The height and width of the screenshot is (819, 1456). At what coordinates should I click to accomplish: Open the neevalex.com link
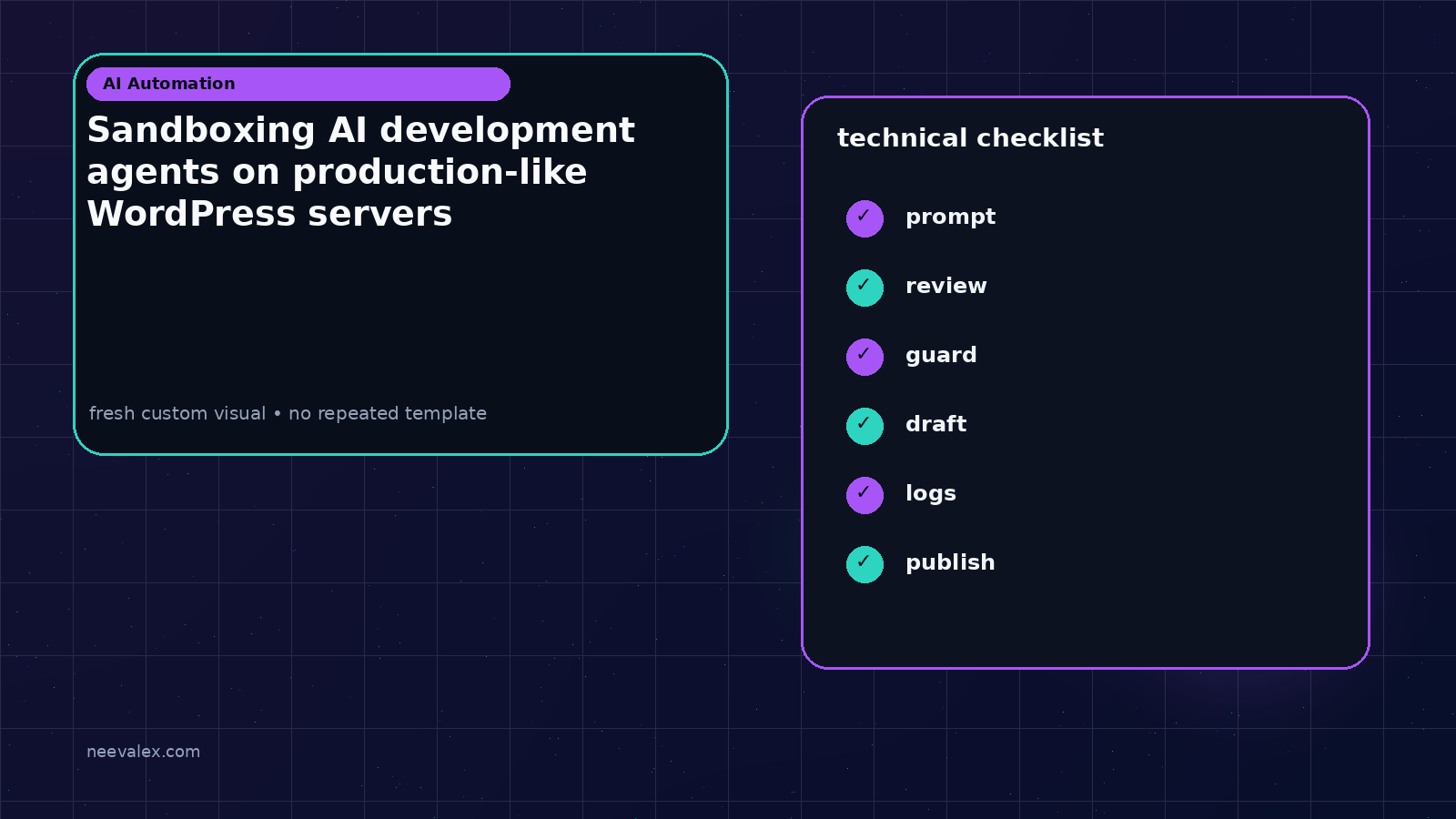click(143, 752)
